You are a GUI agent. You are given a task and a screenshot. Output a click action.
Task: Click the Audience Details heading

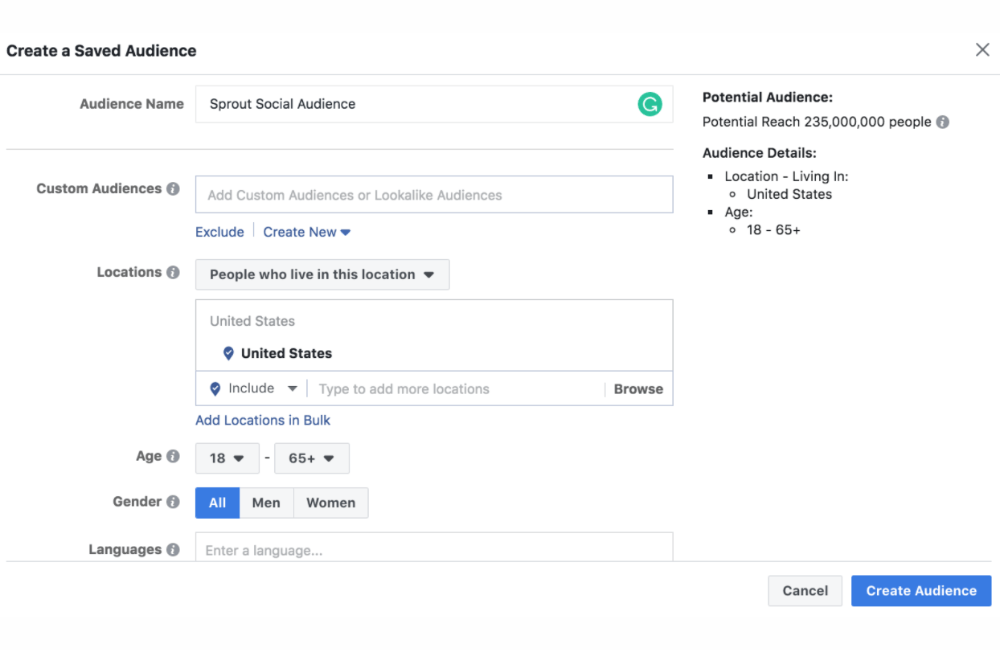click(759, 153)
